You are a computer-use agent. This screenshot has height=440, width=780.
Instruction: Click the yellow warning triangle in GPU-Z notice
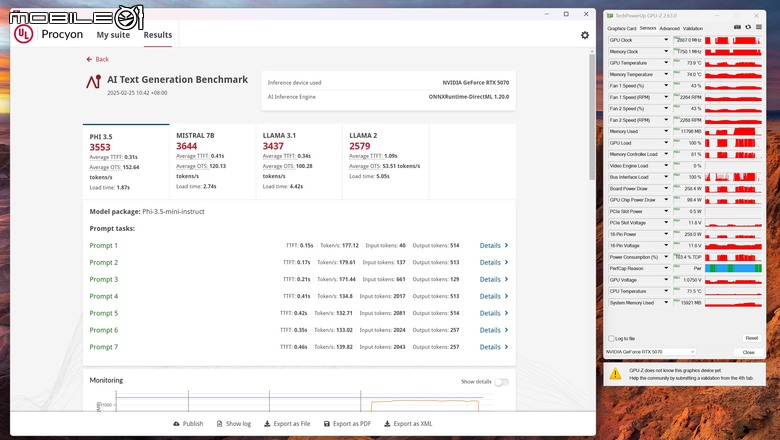coord(615,373)
